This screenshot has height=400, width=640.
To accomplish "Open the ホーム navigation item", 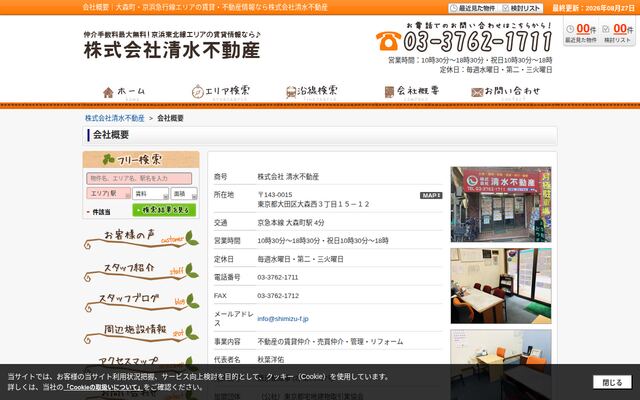I will click(124, 92).
